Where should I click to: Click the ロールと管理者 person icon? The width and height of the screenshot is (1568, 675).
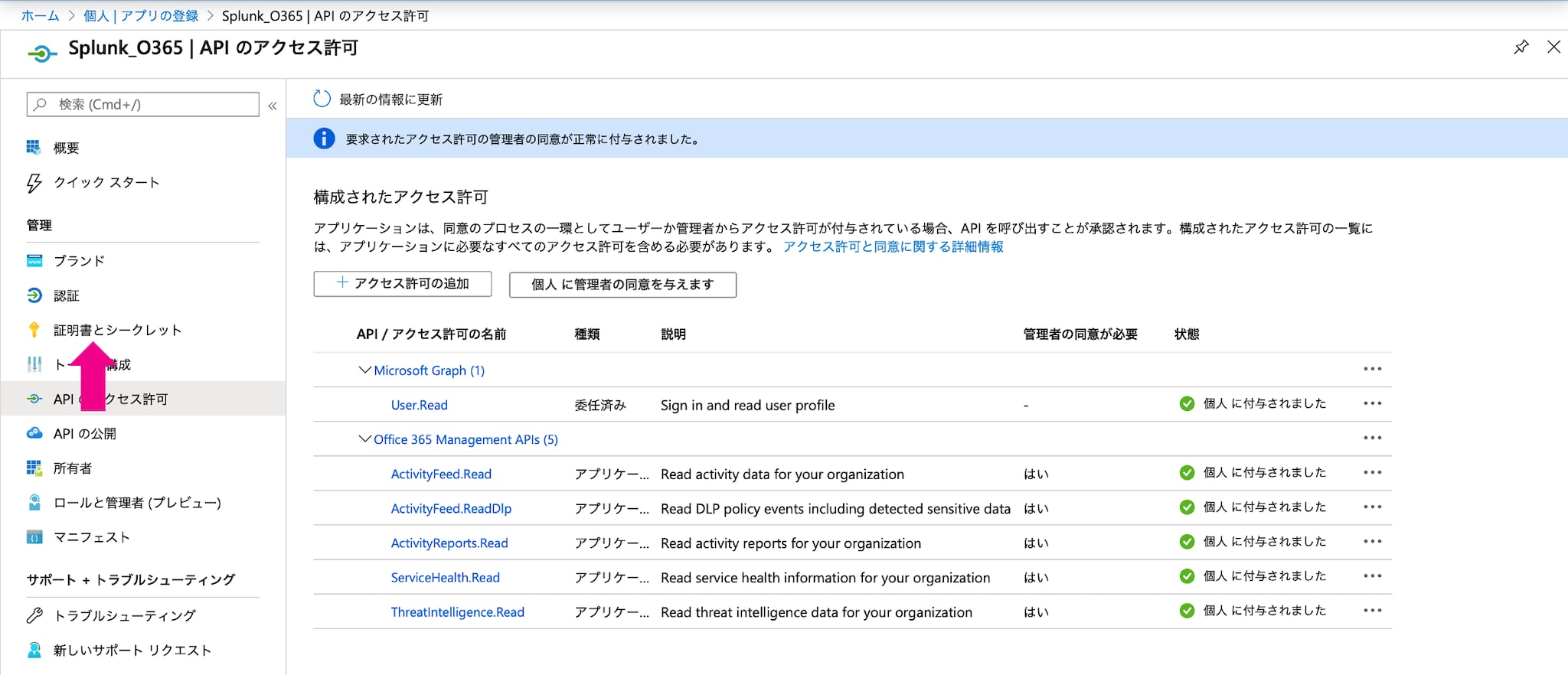coord(34,502)
